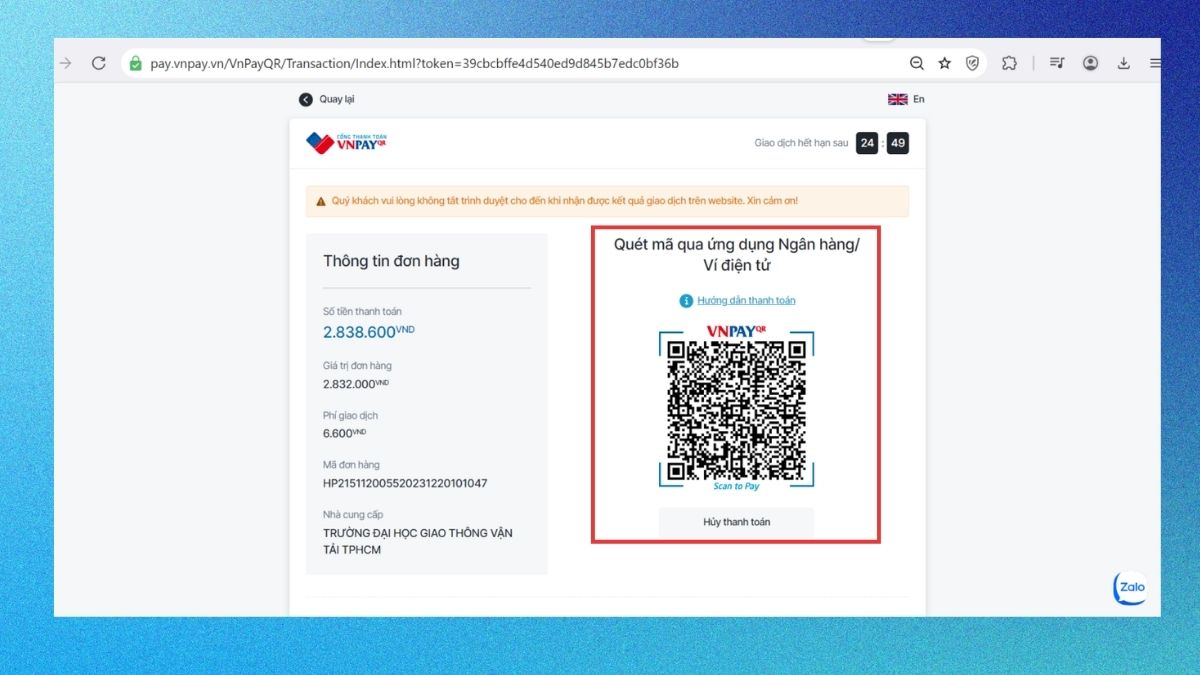Open the zoom control icon in the address bar
Screen dimensions: 1200x675
point(916,63)
